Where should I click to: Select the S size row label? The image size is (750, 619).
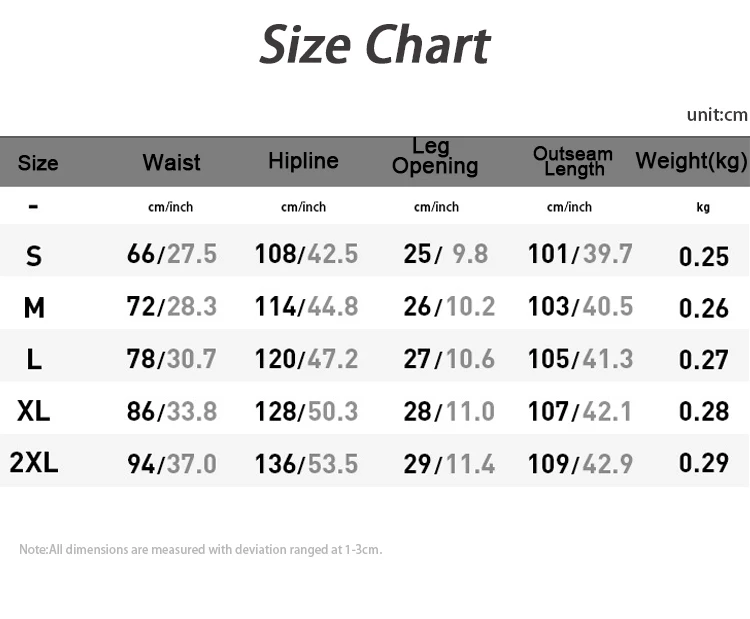click(34, 256)
